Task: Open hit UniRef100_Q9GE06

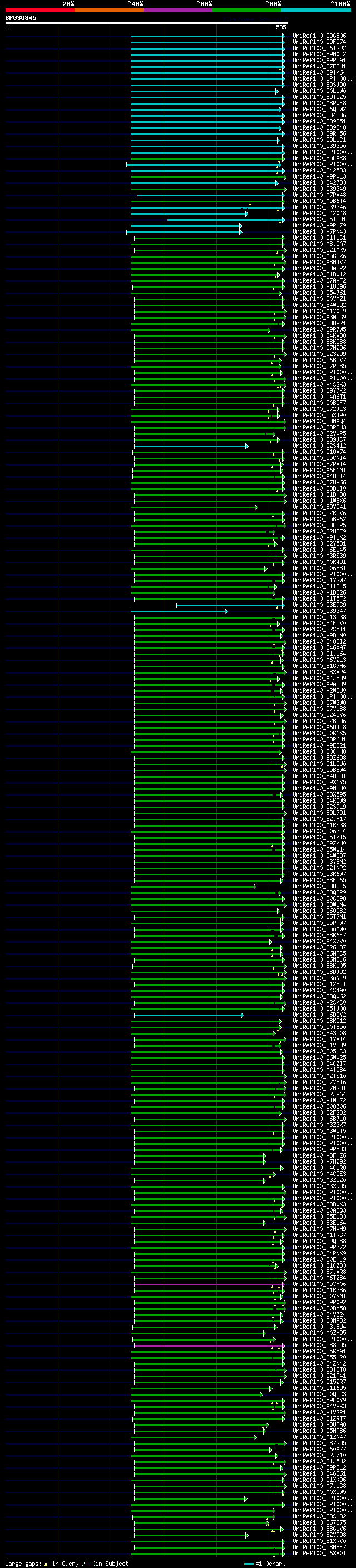Action: pyautogui.click(x=319, y=36)
